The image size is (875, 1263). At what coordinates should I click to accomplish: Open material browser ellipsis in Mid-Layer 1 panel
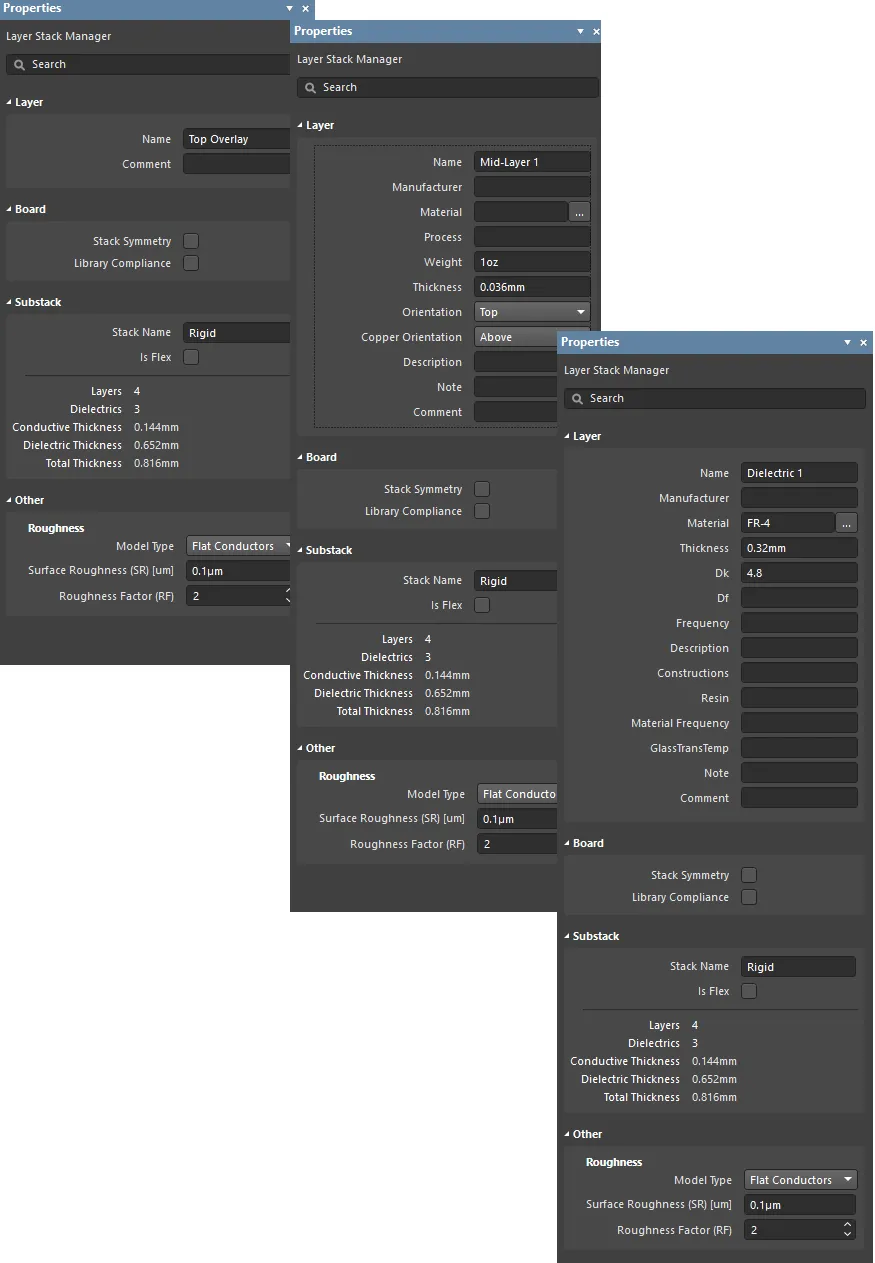tap(580, 212)
